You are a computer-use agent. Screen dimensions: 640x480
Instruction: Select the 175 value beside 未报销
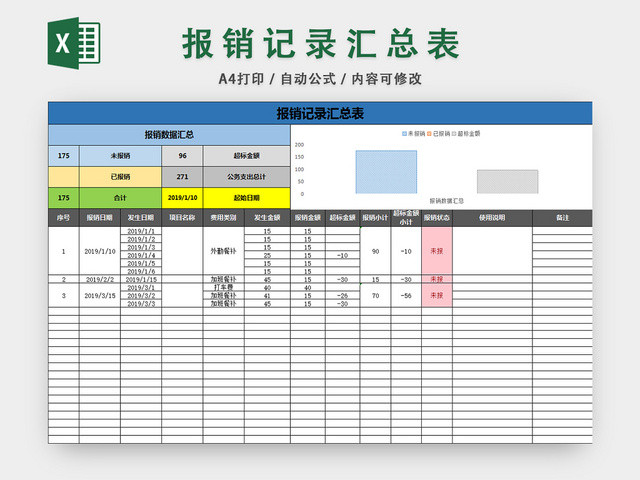click(x=64, y=156)
